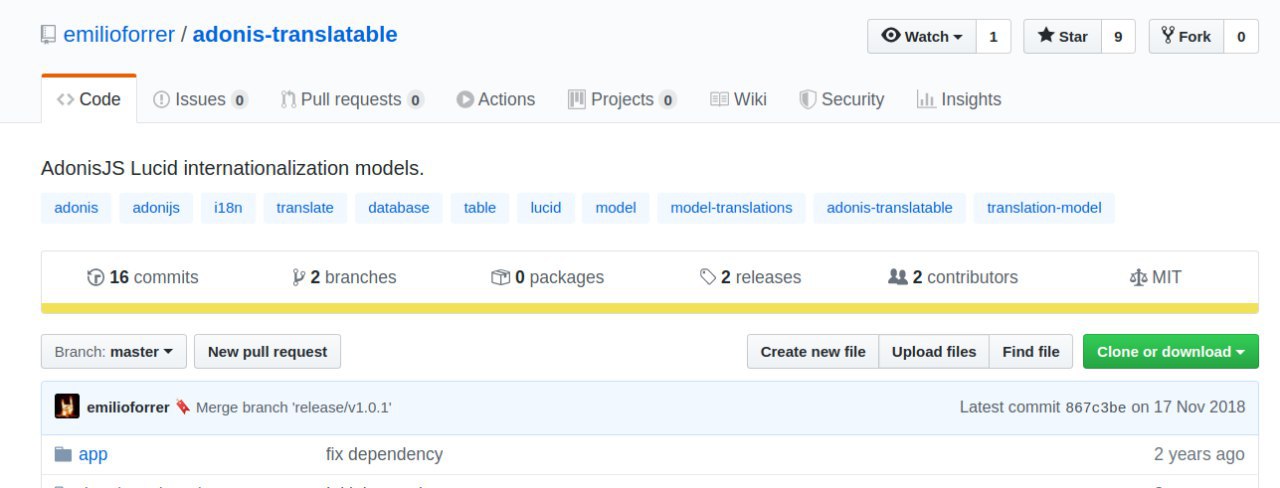Click the New pull request button
This screenshot has height=488, width=1280.
[267, 351]
